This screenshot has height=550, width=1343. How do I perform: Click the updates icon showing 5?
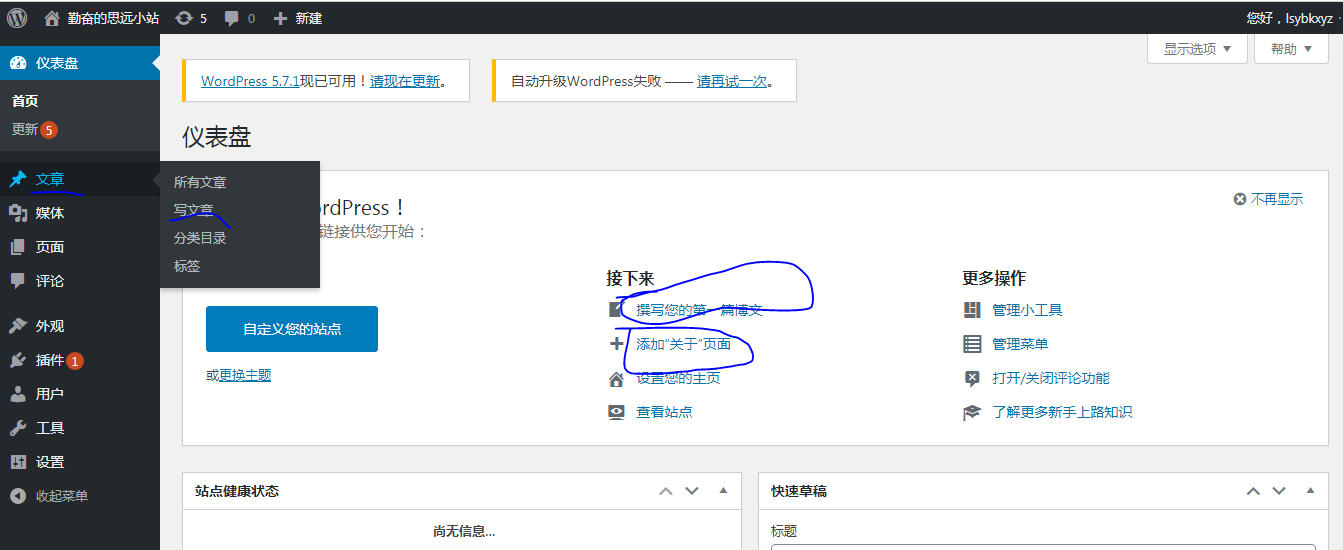[x=184, y=18]
